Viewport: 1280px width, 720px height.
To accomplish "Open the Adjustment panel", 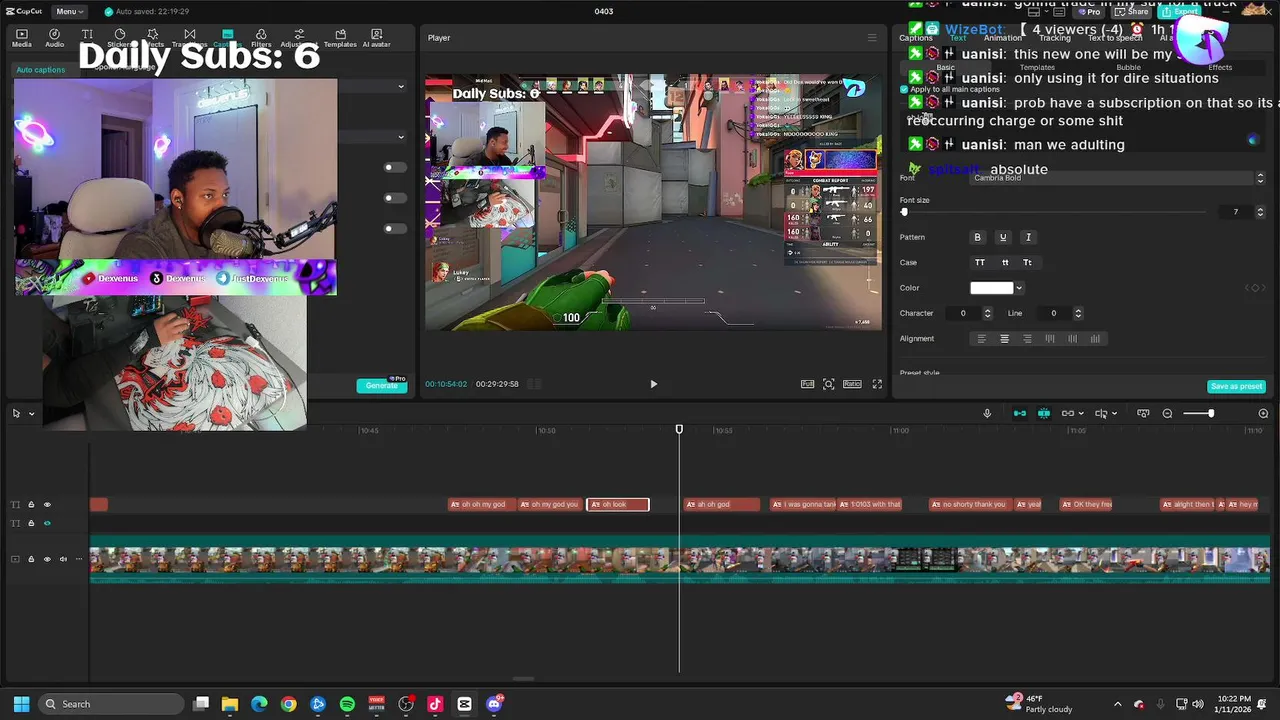I will [x=297, y=38].
